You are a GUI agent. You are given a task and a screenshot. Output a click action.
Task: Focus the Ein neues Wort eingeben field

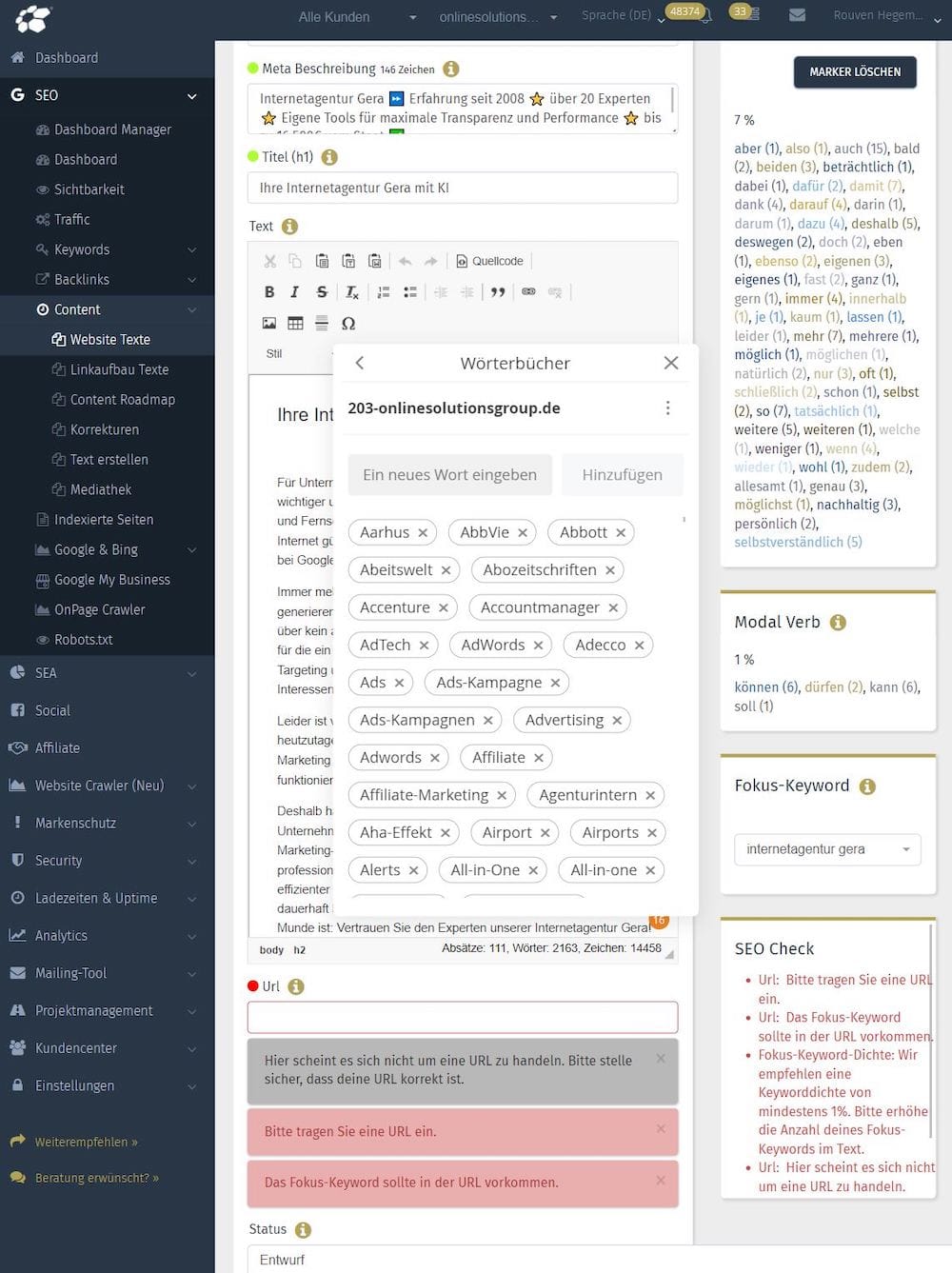450,475
